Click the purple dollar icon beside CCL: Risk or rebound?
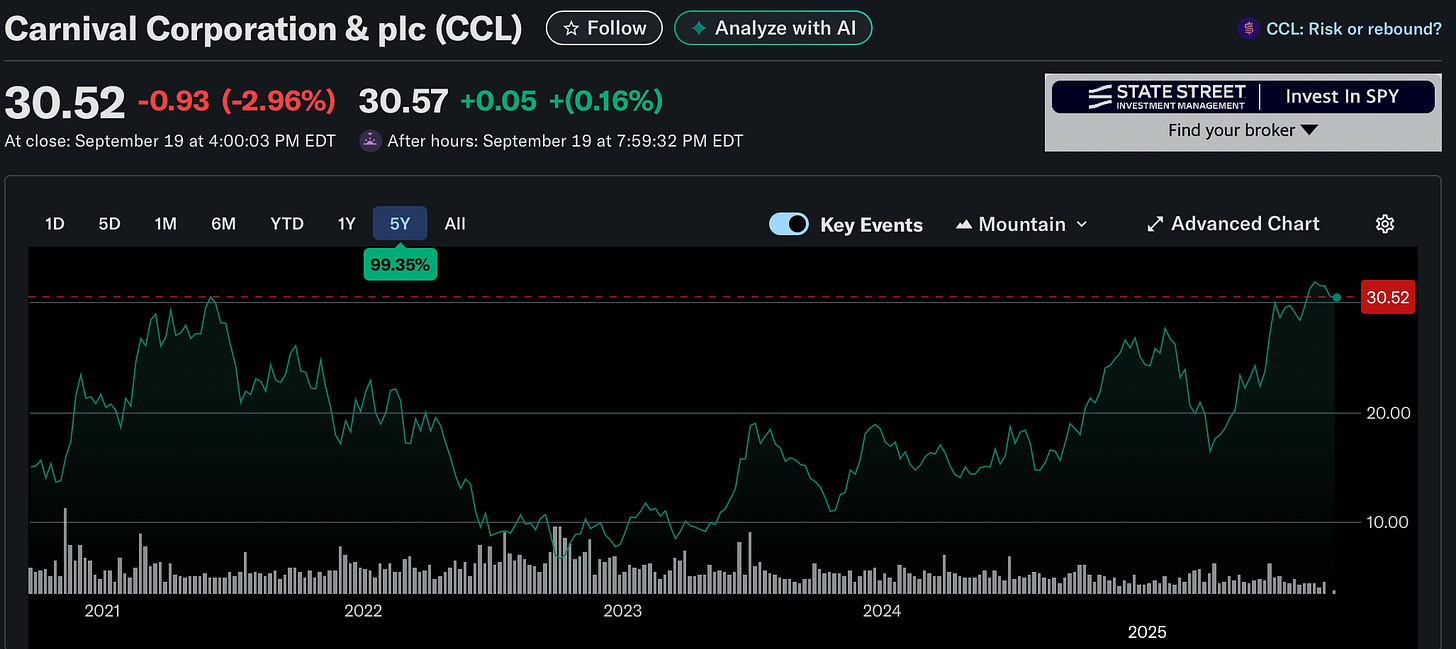The image size is (1456, 649). click(1248, 29)
